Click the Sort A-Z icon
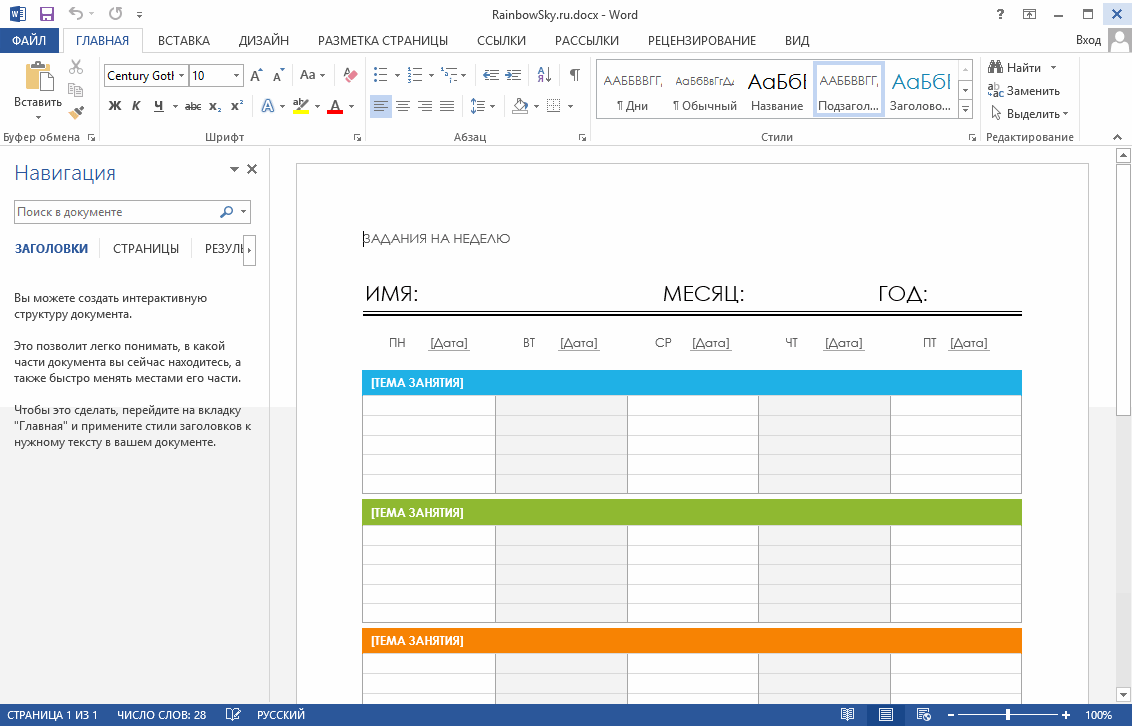1132x726 pixels. [x=544, y=75]
